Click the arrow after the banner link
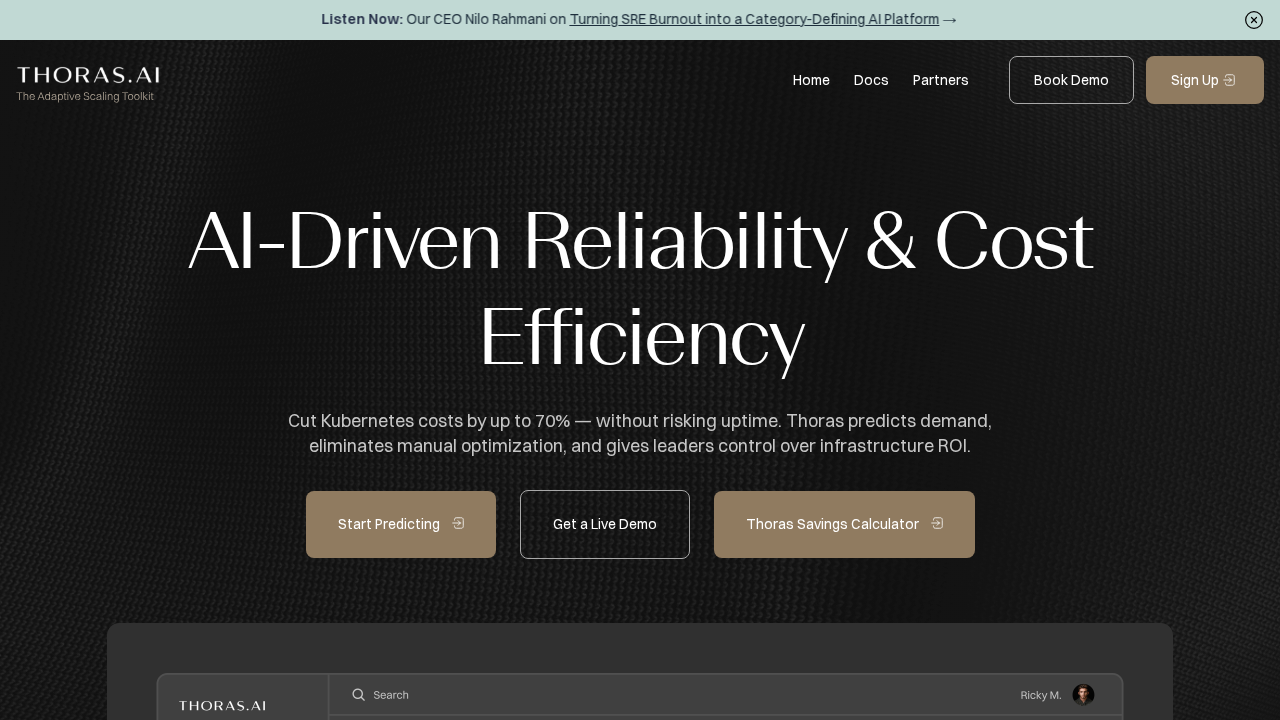The image size is (1280, 720). click(x=950, y=20)
